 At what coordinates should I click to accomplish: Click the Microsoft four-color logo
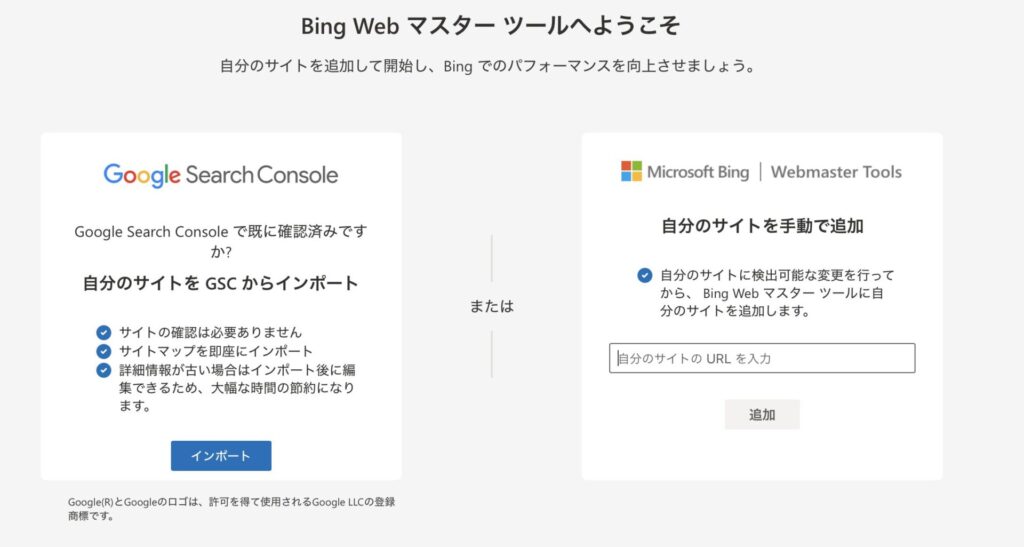[631, 172]
